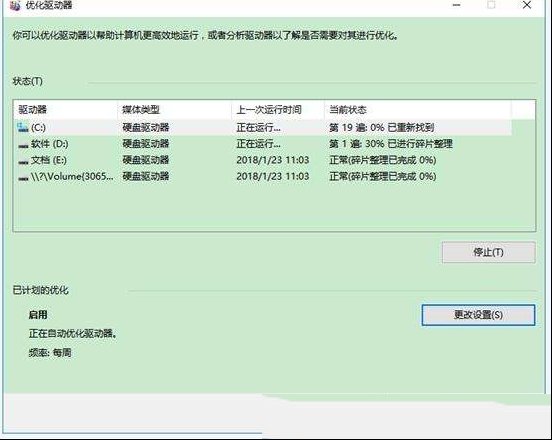Click the \\?\Volume drive icon
This screenshot has height=440, width=552.
click(23, 178)
